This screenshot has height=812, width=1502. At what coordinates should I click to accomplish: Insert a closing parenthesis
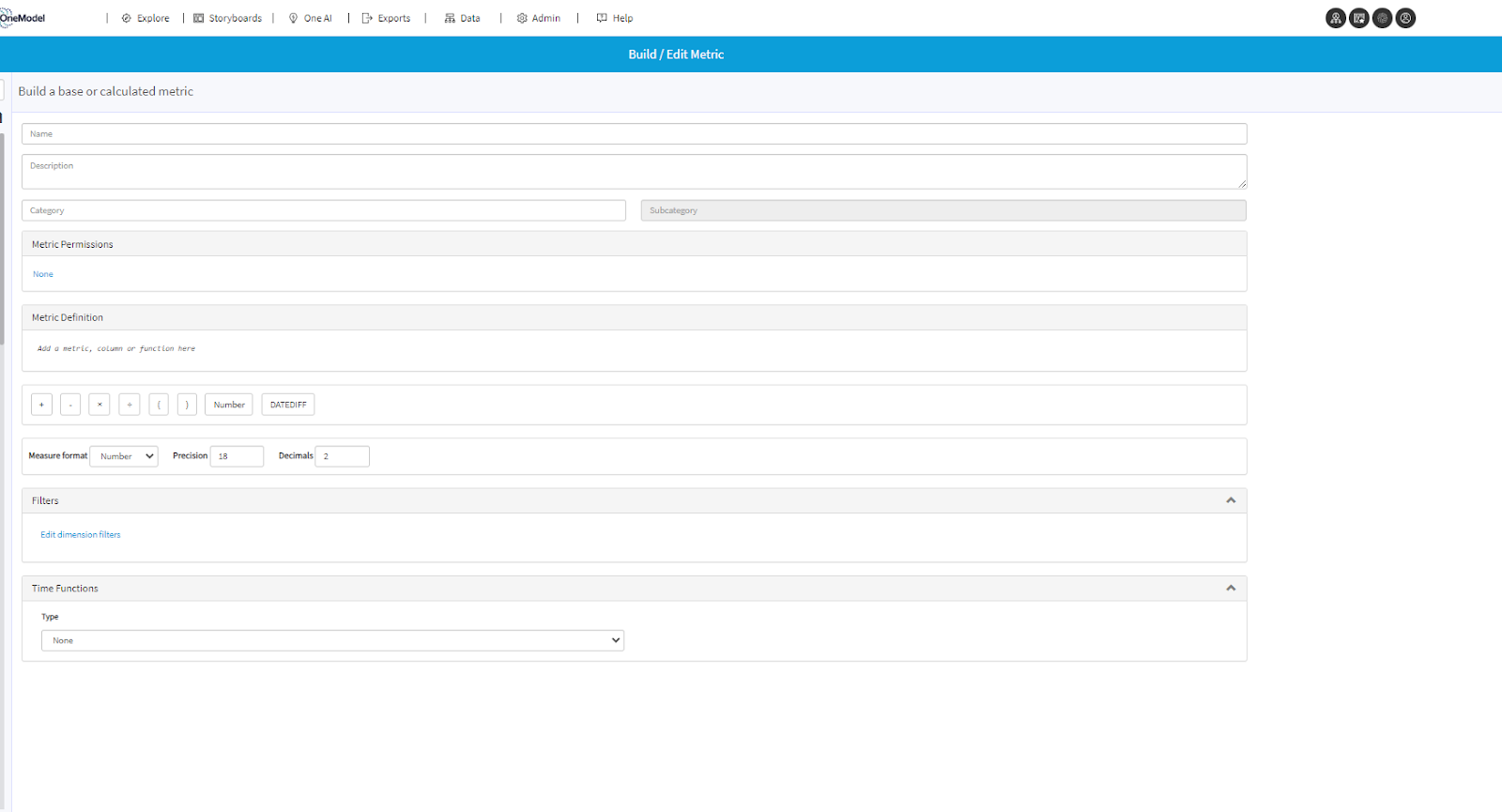click(x=187, y=405)
